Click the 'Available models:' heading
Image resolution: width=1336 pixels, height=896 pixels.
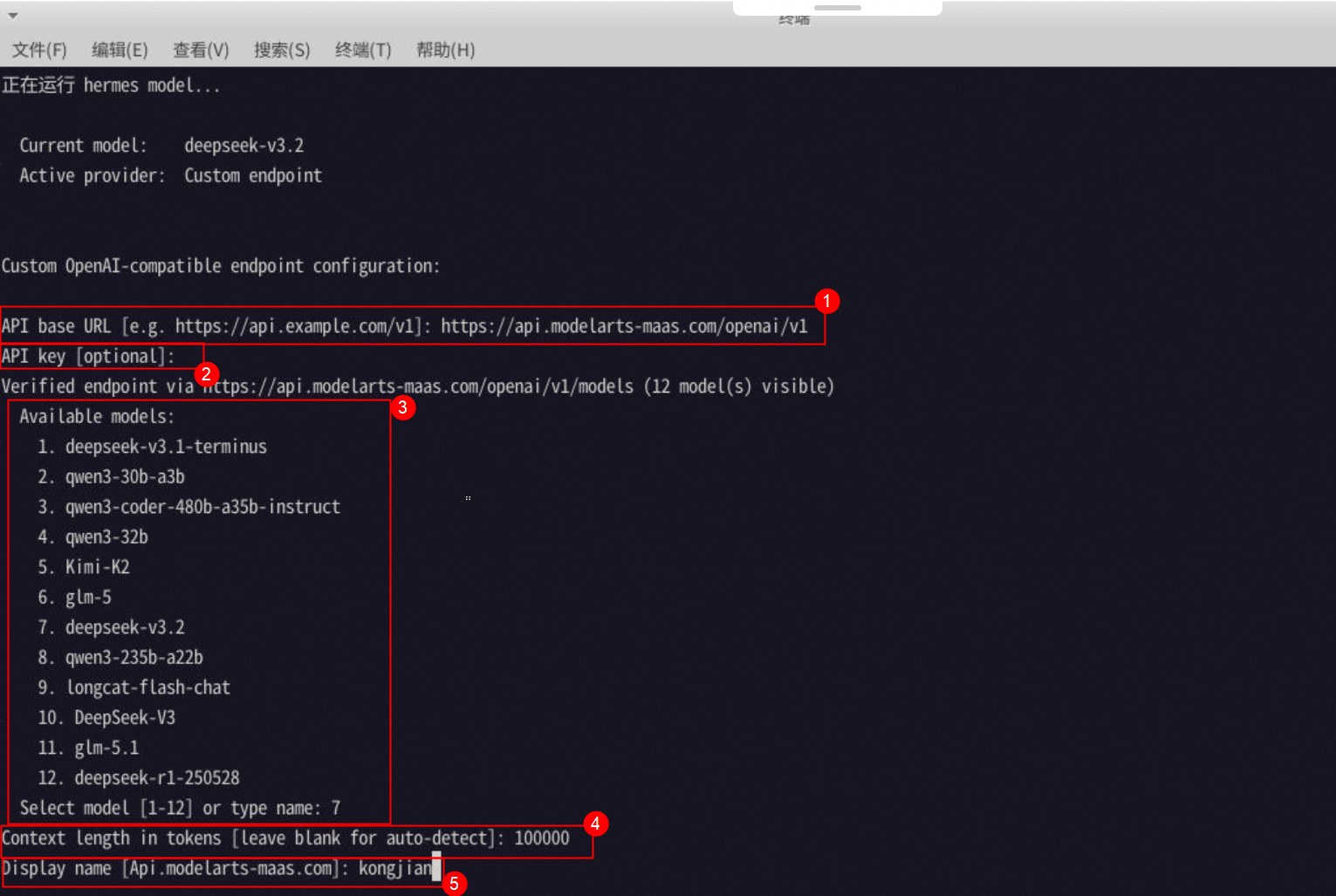pyautogui.click(x=97, y=416)
